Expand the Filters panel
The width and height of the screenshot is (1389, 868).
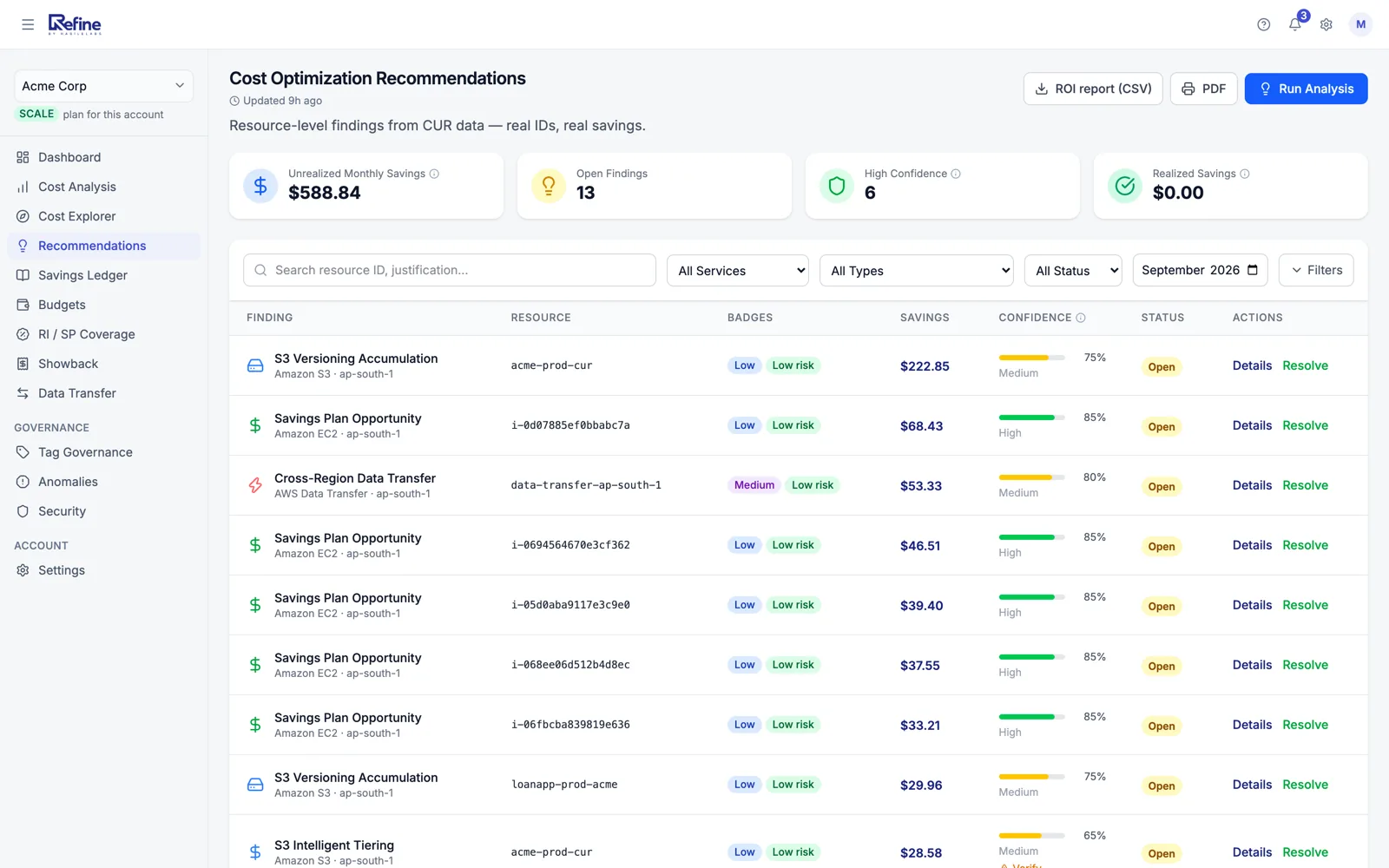coord(1316,270)
